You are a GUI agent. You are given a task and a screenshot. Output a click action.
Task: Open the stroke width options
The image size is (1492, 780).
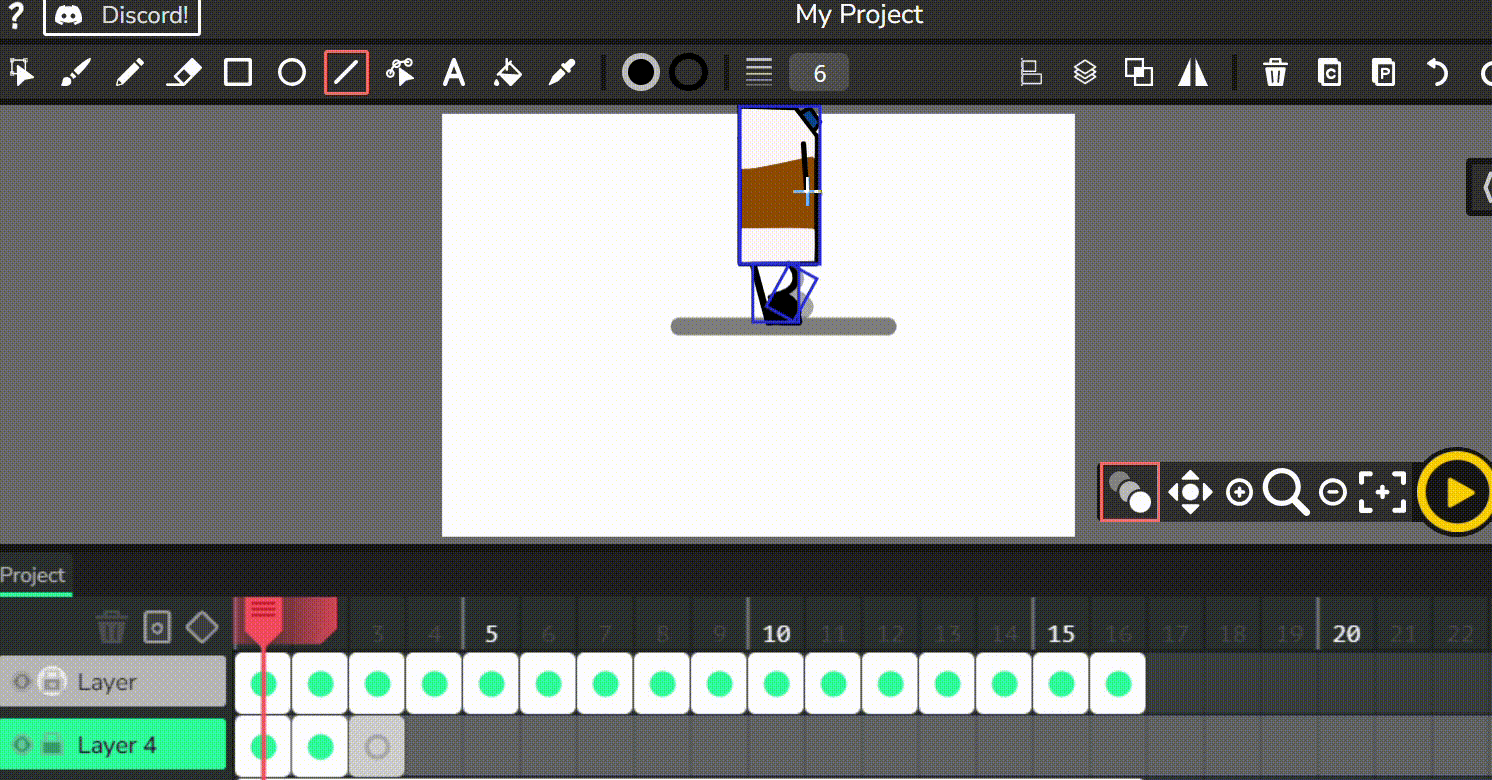tap(759, 73)
